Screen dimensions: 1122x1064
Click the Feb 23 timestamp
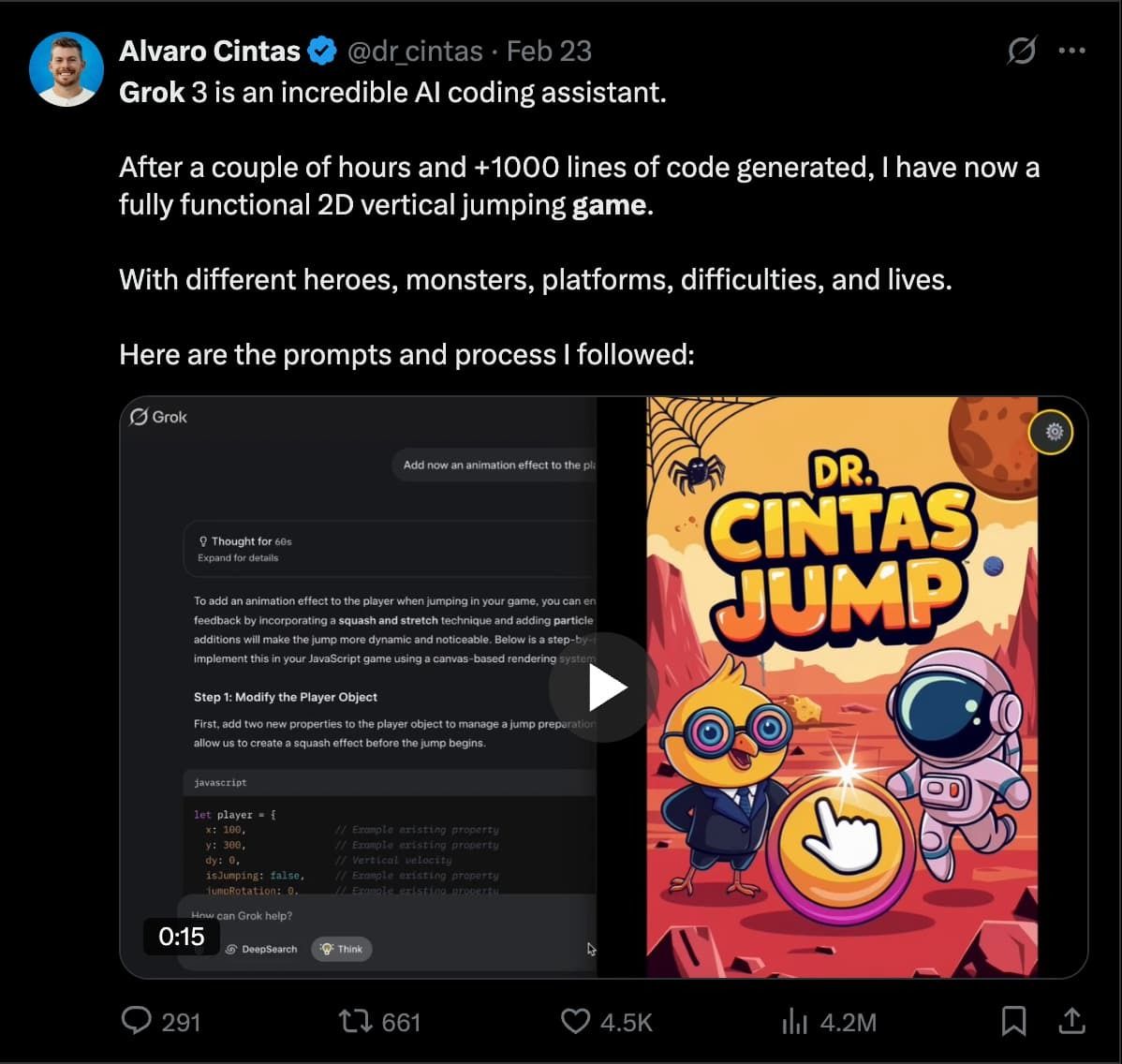tap(549, 51)
